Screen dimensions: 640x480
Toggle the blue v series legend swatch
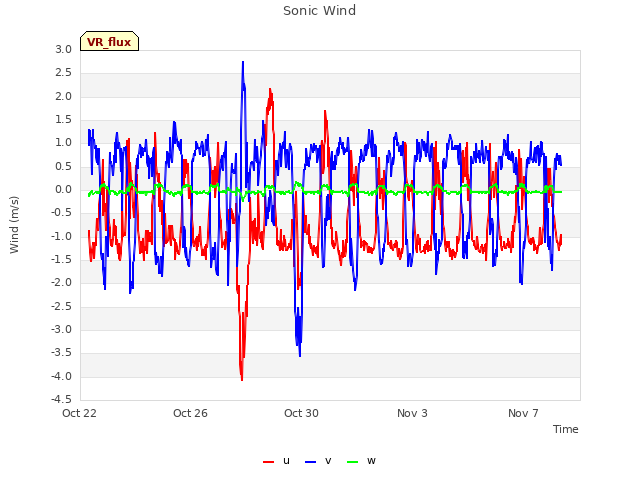pyautogui.click(x=310, y=462)
